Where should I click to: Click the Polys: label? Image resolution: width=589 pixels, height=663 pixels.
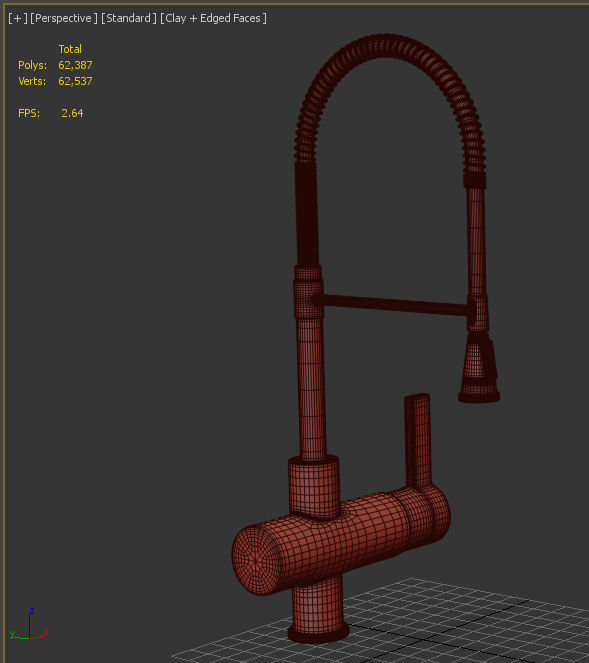(x=33, y=65)
